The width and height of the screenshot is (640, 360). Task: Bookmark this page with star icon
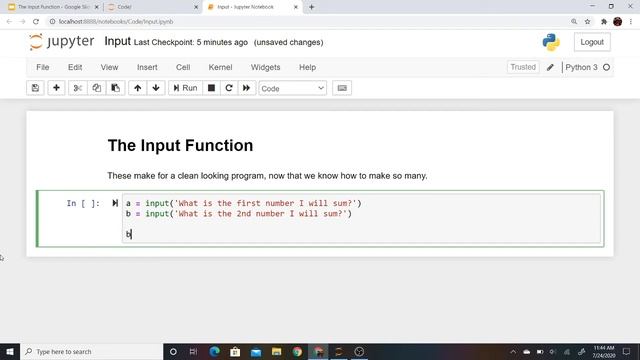point(587,22)
